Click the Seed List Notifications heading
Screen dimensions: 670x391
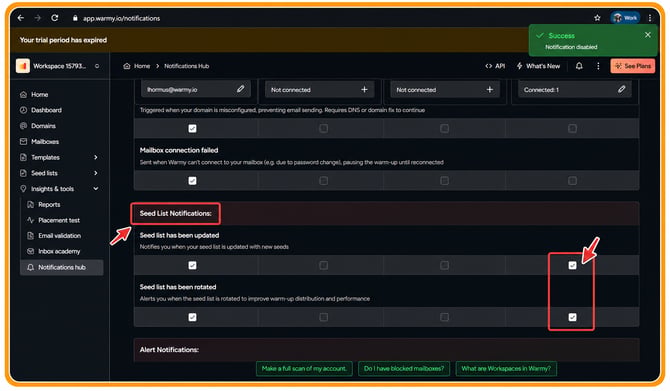pos(176,213)
